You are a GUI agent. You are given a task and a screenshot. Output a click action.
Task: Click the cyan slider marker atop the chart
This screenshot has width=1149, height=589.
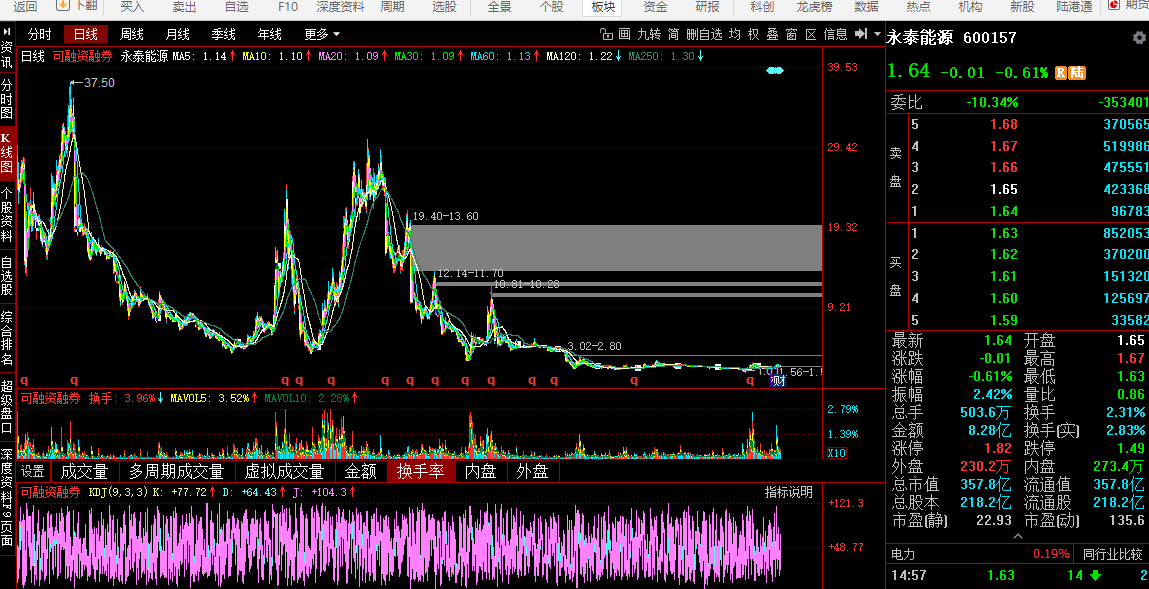(774, 71)
